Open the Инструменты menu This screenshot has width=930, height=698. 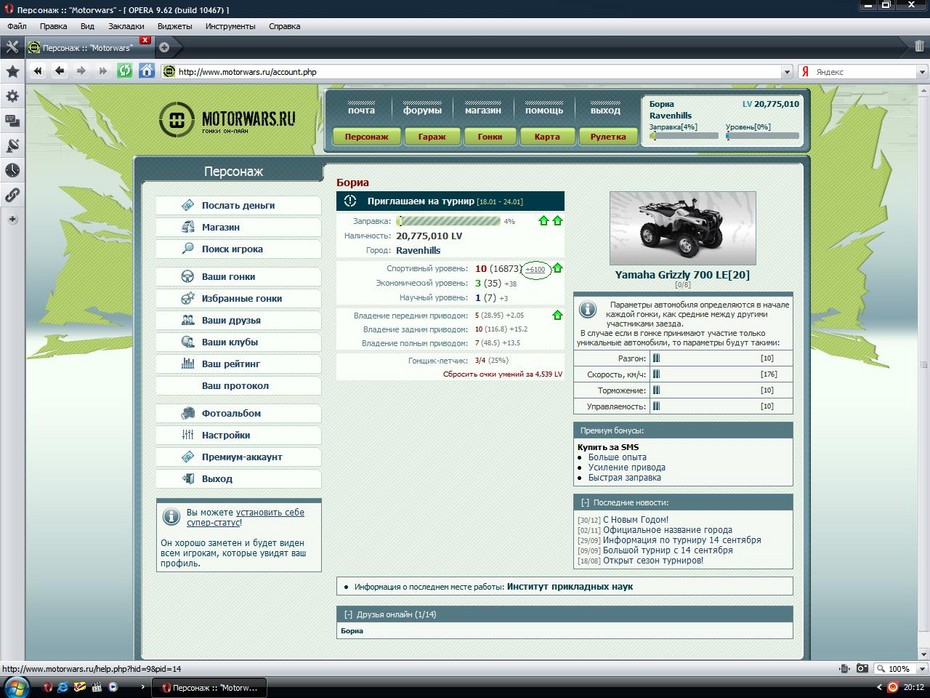click(x=230, y=26)
